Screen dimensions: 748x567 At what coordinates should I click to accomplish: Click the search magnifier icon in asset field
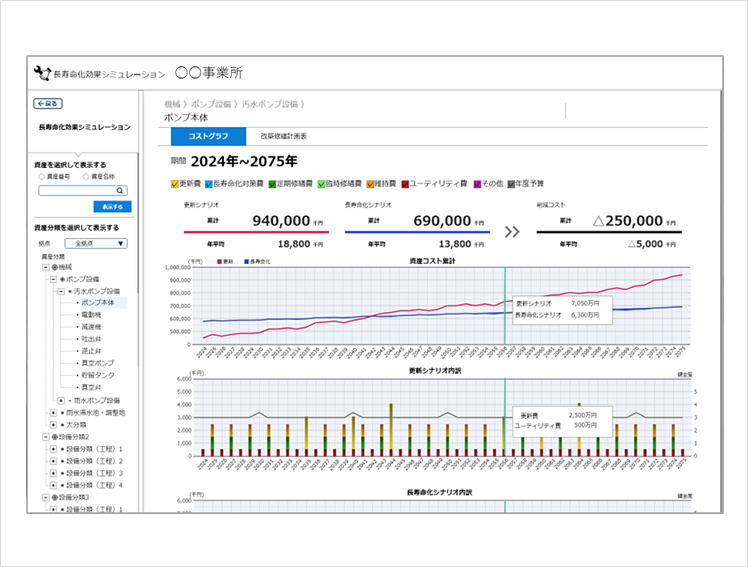pos(120,191)
